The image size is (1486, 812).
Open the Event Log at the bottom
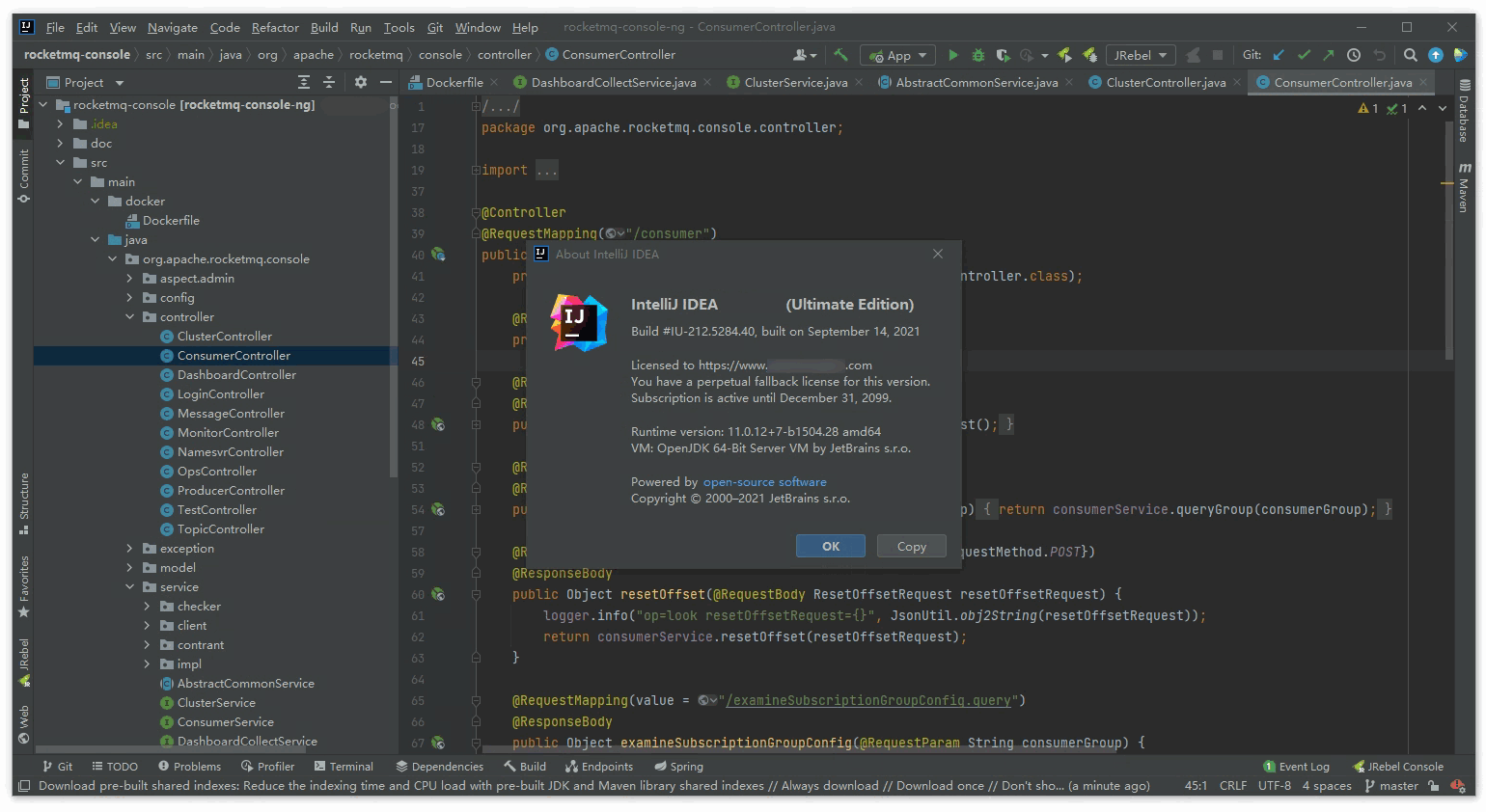click(1296, 767)
